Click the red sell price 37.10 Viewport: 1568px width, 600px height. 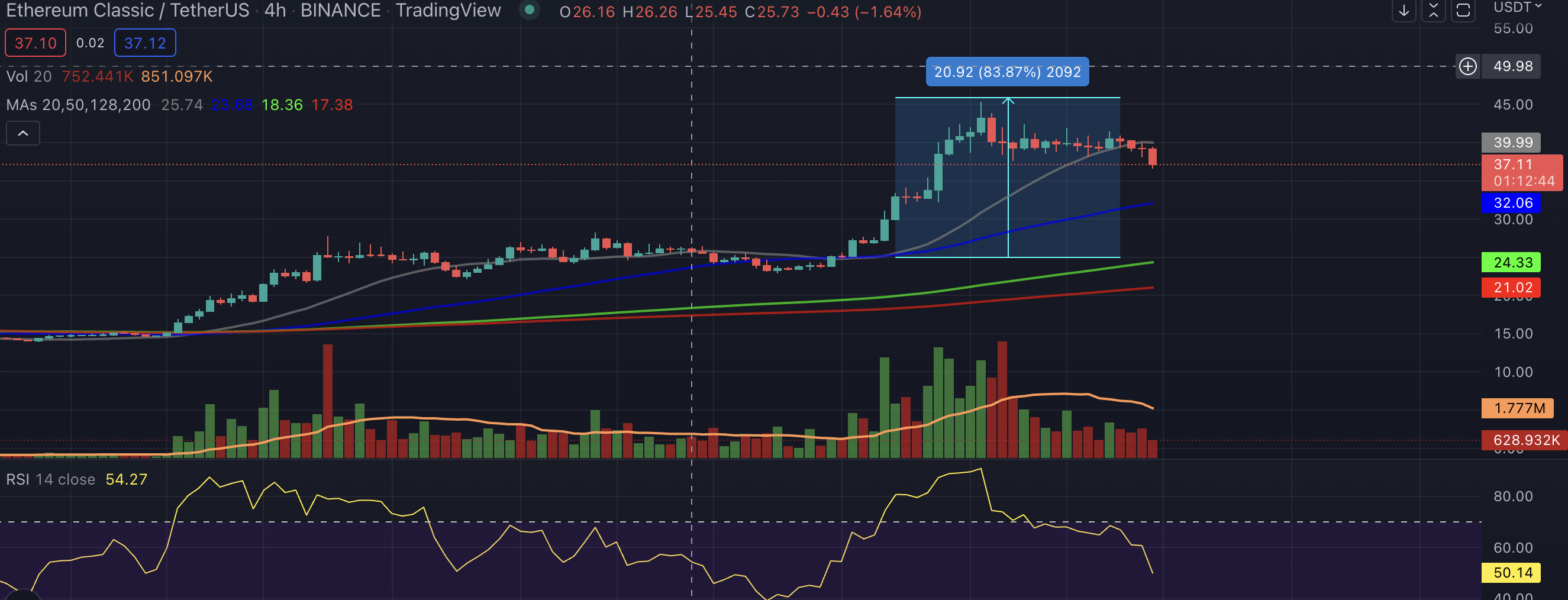coord(36,43)
